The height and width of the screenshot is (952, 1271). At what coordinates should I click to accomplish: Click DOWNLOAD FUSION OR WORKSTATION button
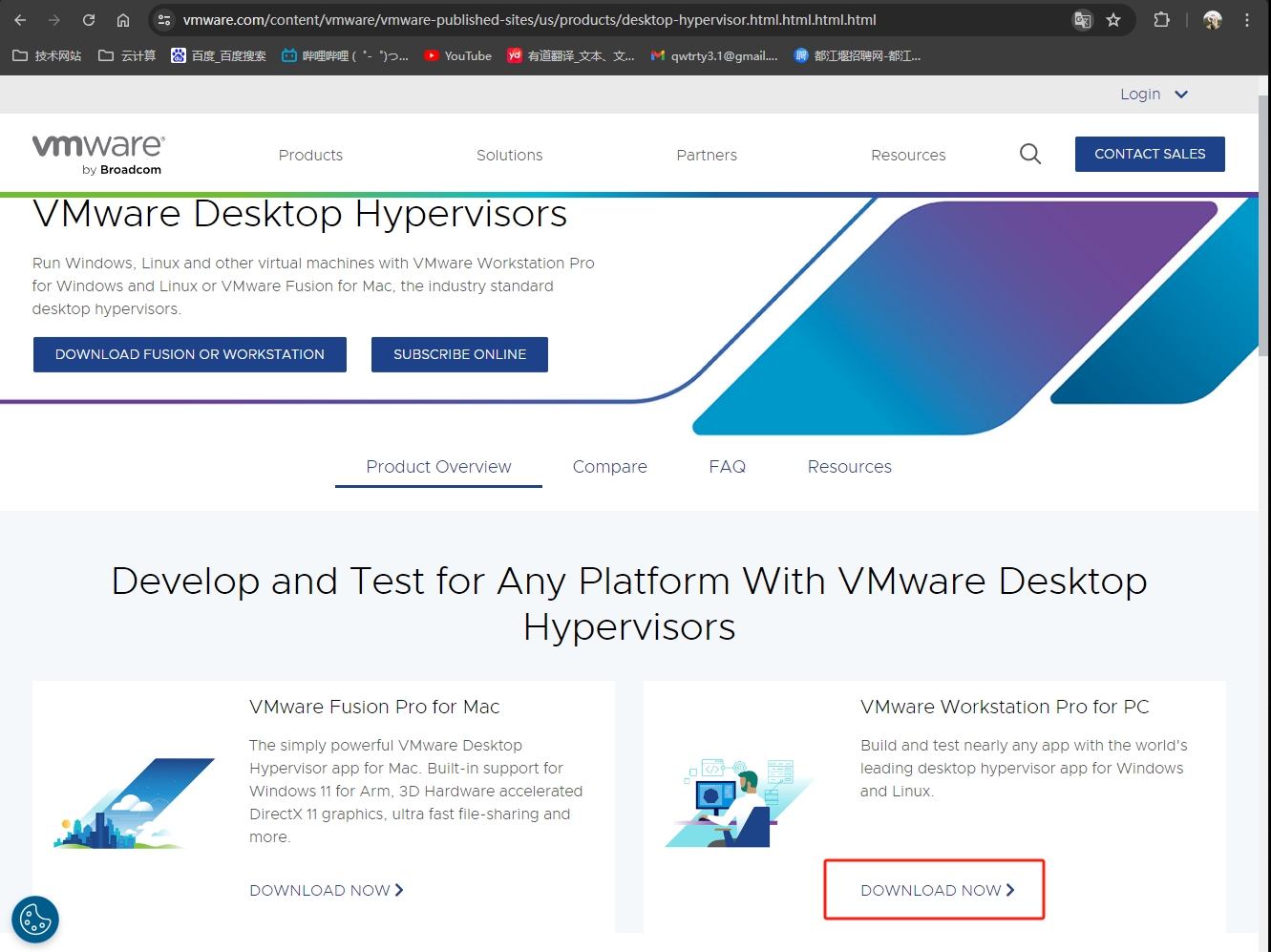(x=190, y=354)
